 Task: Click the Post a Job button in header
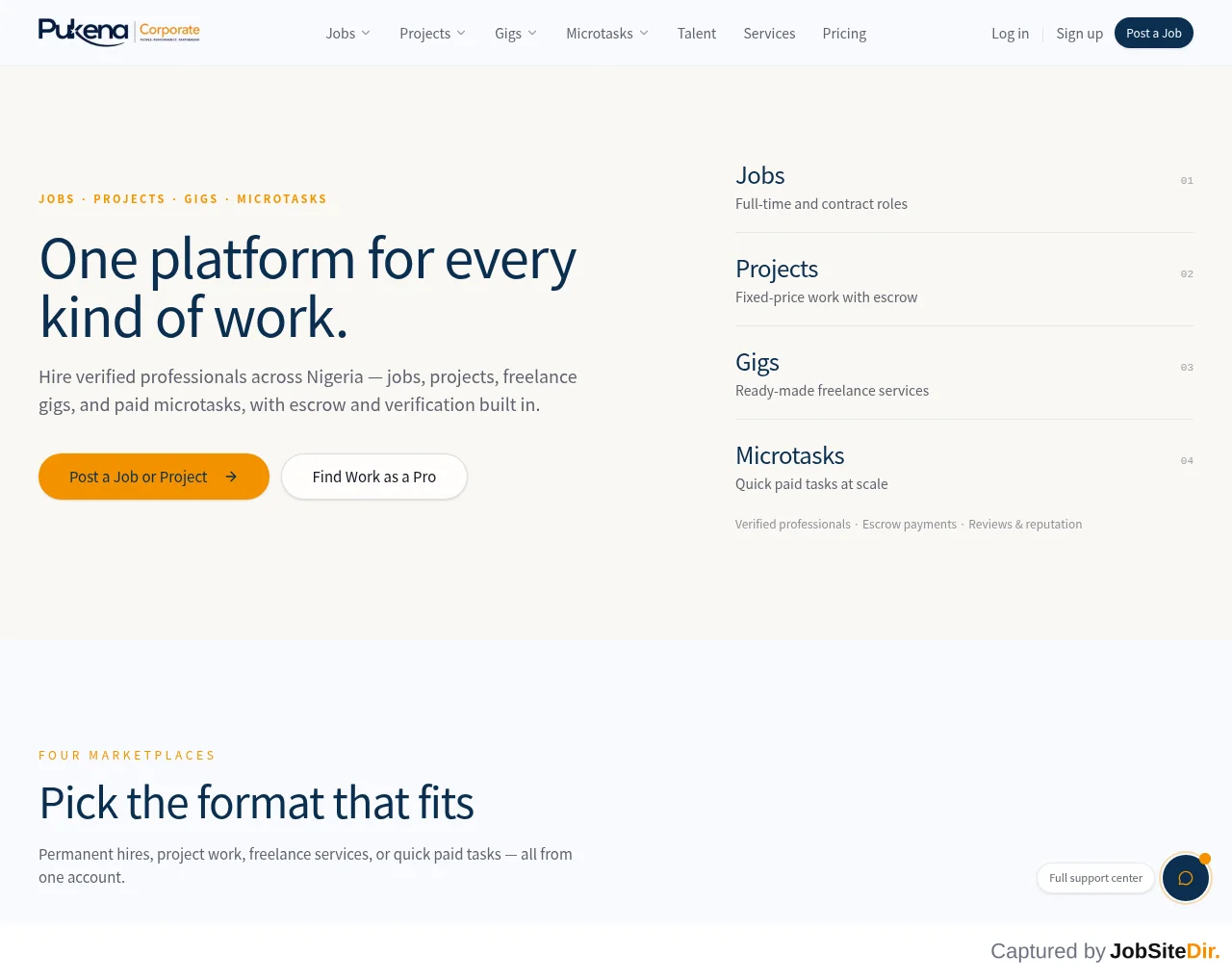(1154, 33)
